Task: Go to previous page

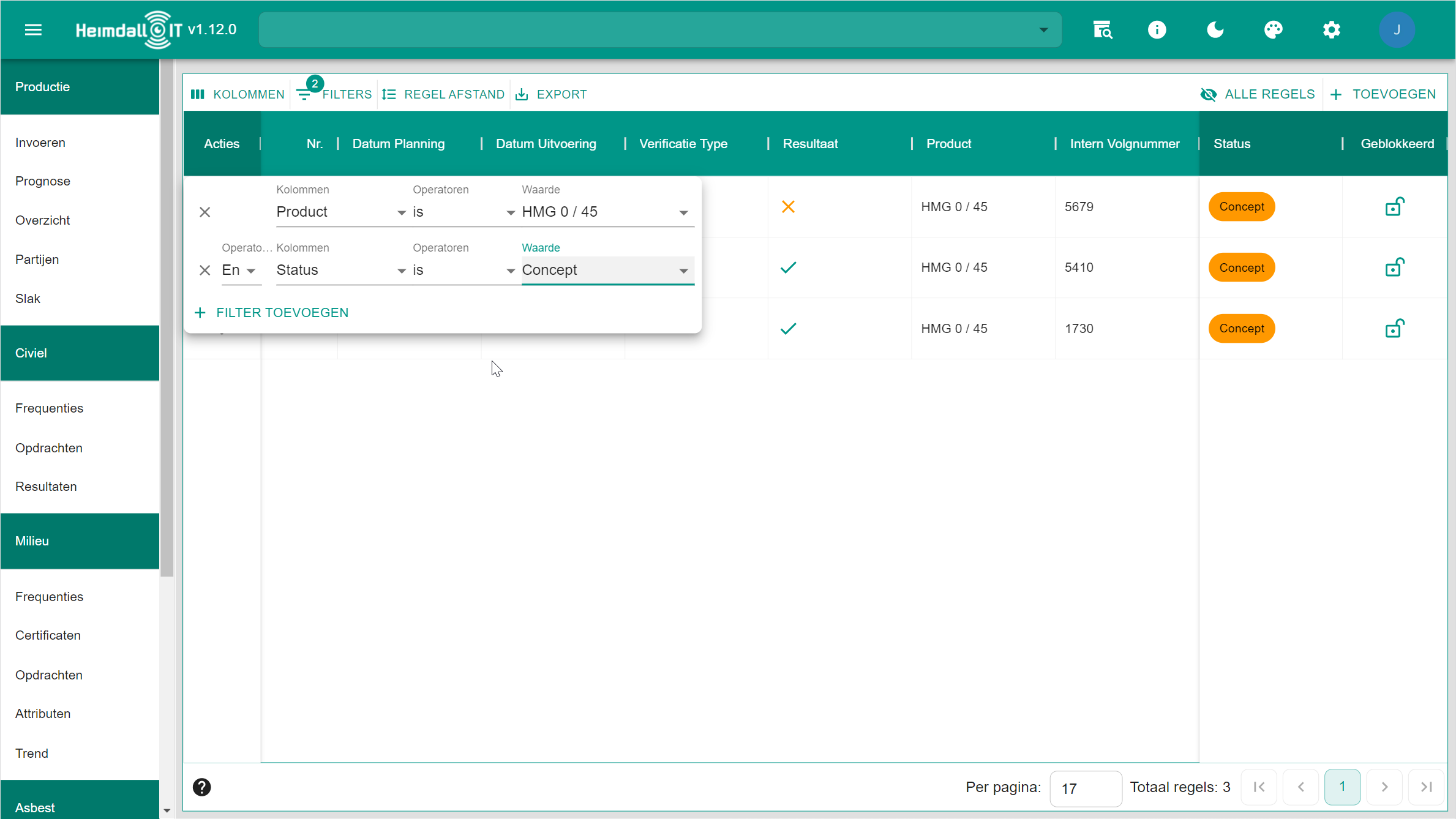Action: point(1300,787)
